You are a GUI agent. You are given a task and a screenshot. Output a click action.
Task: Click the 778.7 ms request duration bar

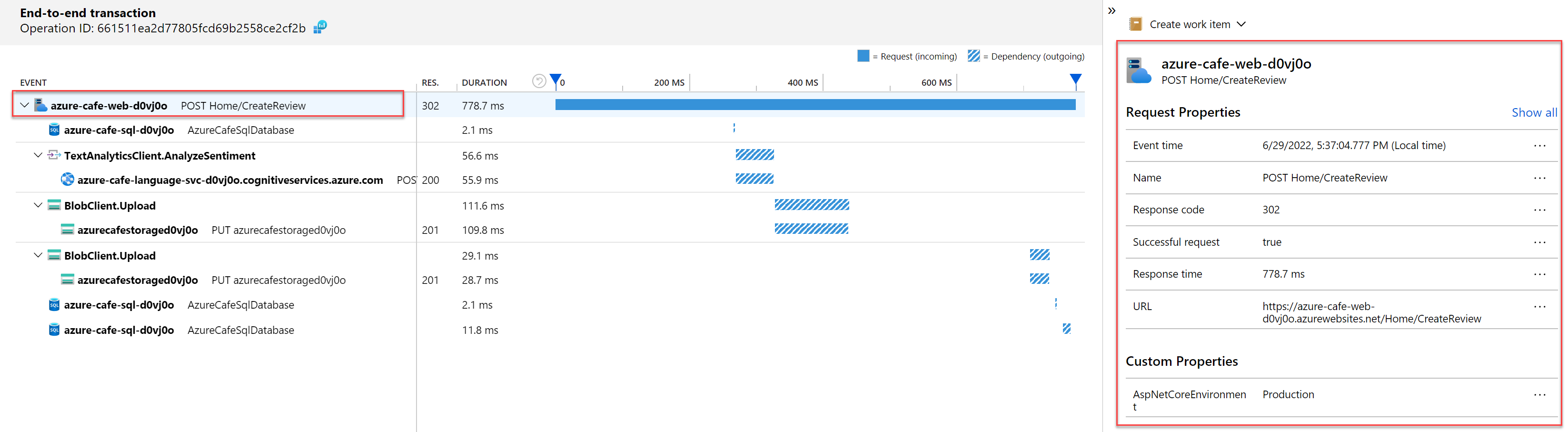815,105
